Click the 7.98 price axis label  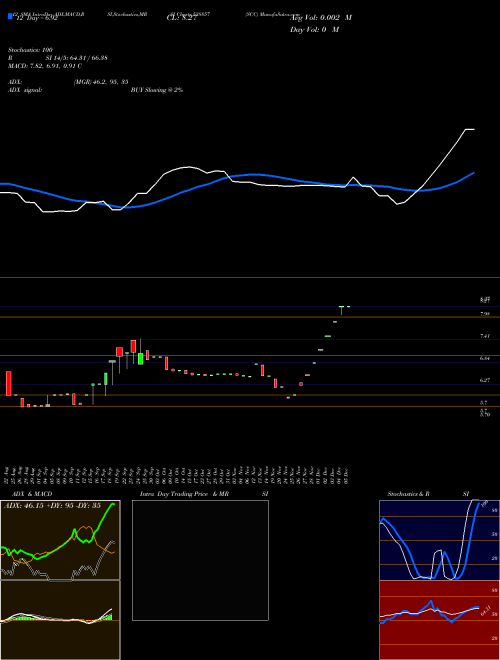coord(484,314)
